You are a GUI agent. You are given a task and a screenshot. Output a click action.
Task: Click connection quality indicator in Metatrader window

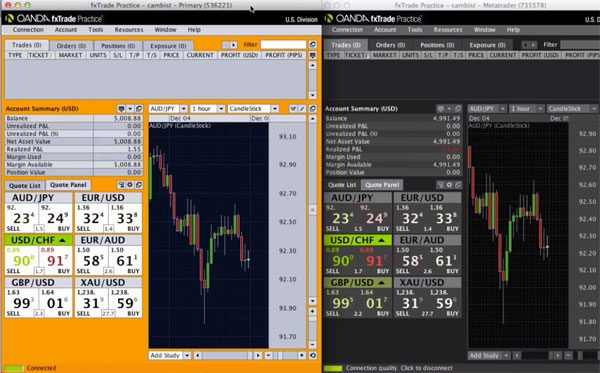point(333,368)
